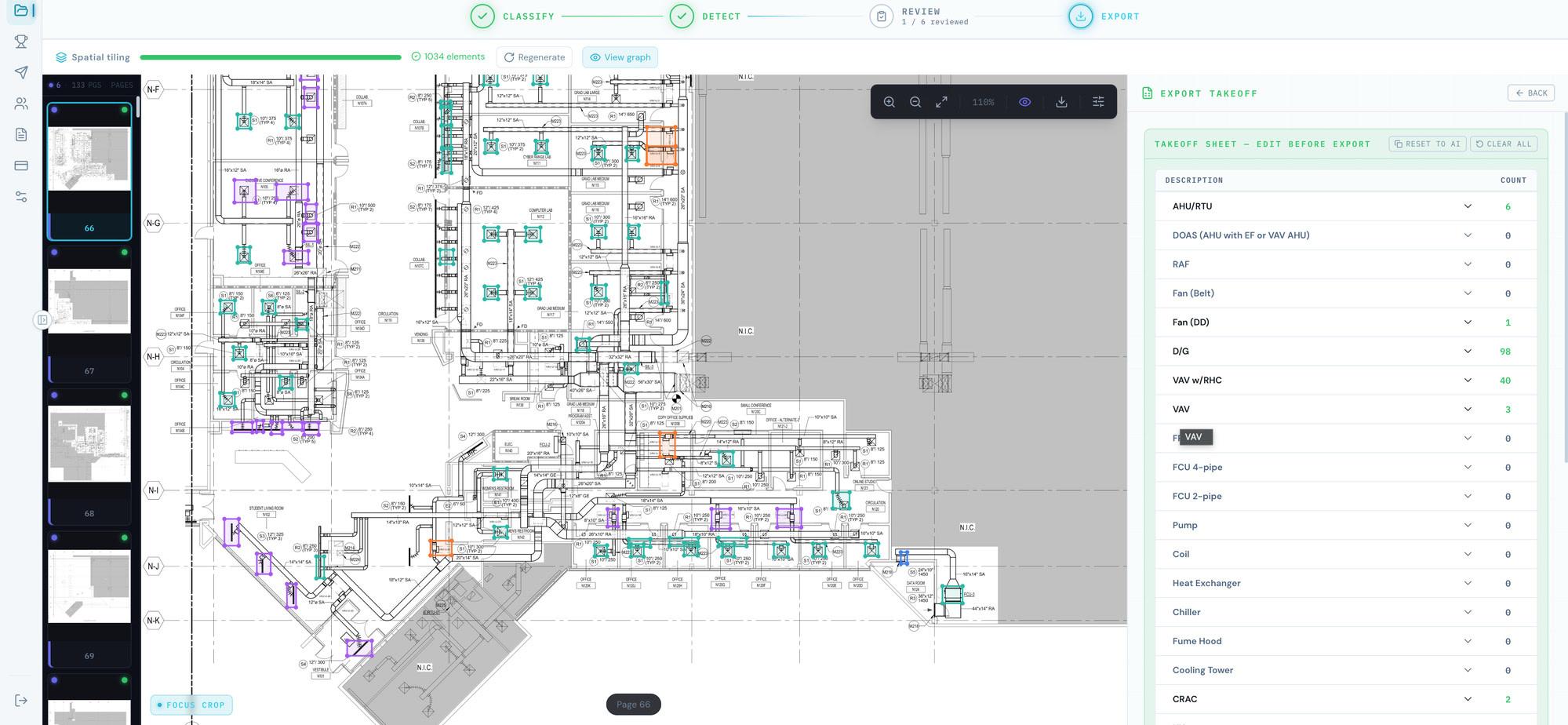The image size is (1568, 725).
Task: Download the drawing from viewer toolbar
Action: click(1061, 102)
